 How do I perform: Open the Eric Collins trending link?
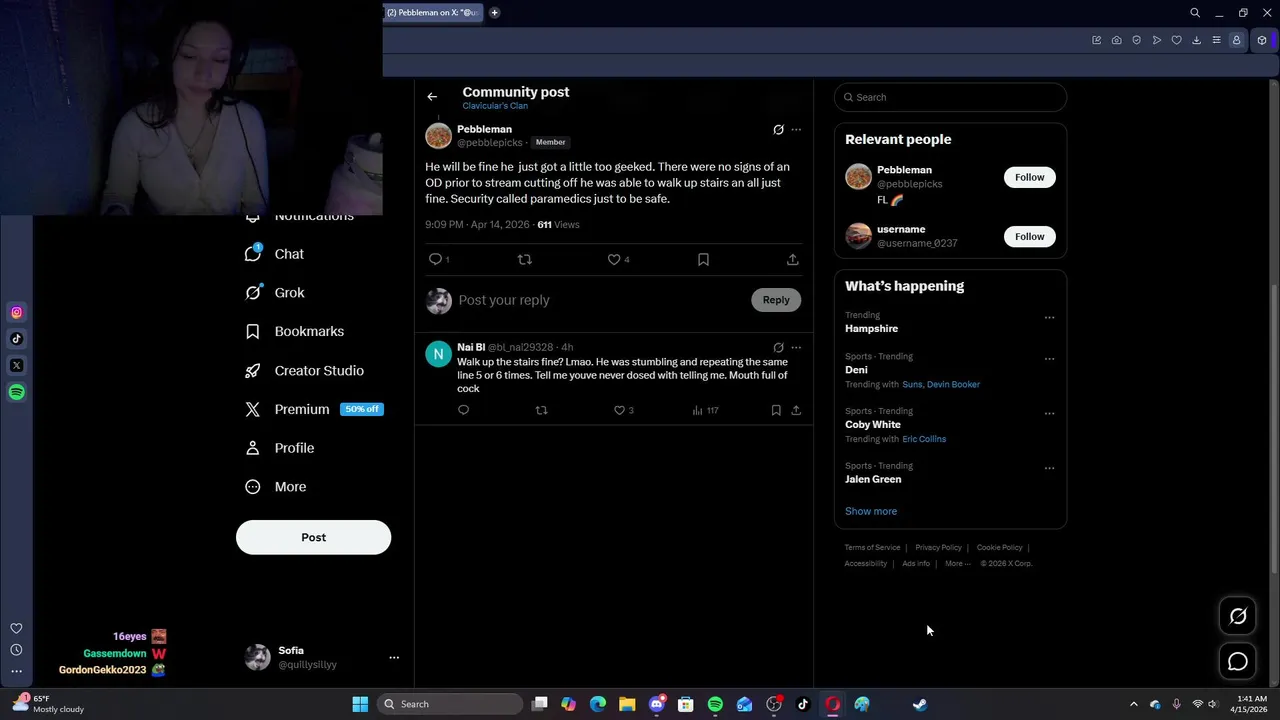[x=924, y=439]
